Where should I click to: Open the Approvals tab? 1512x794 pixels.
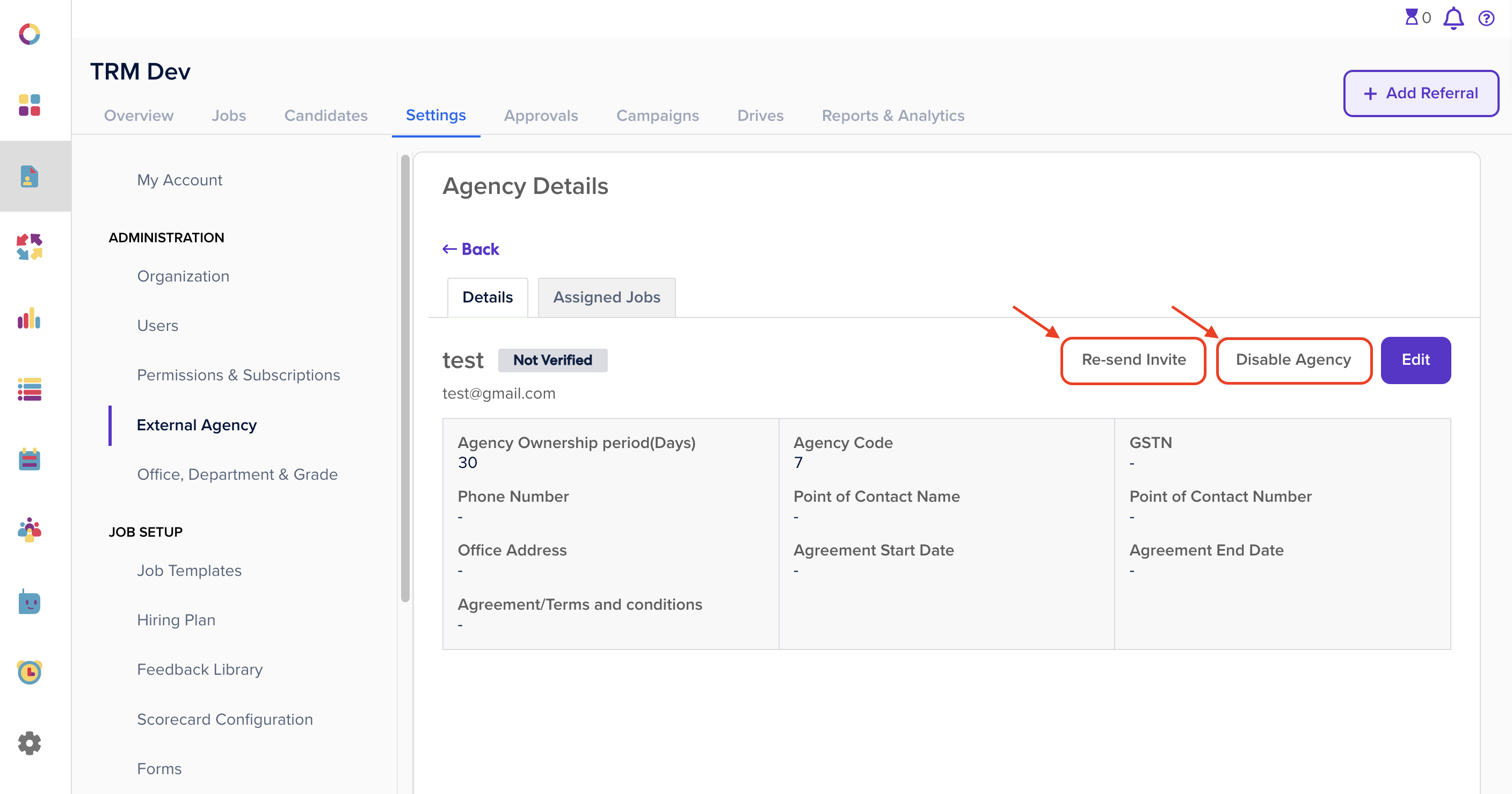541,115
